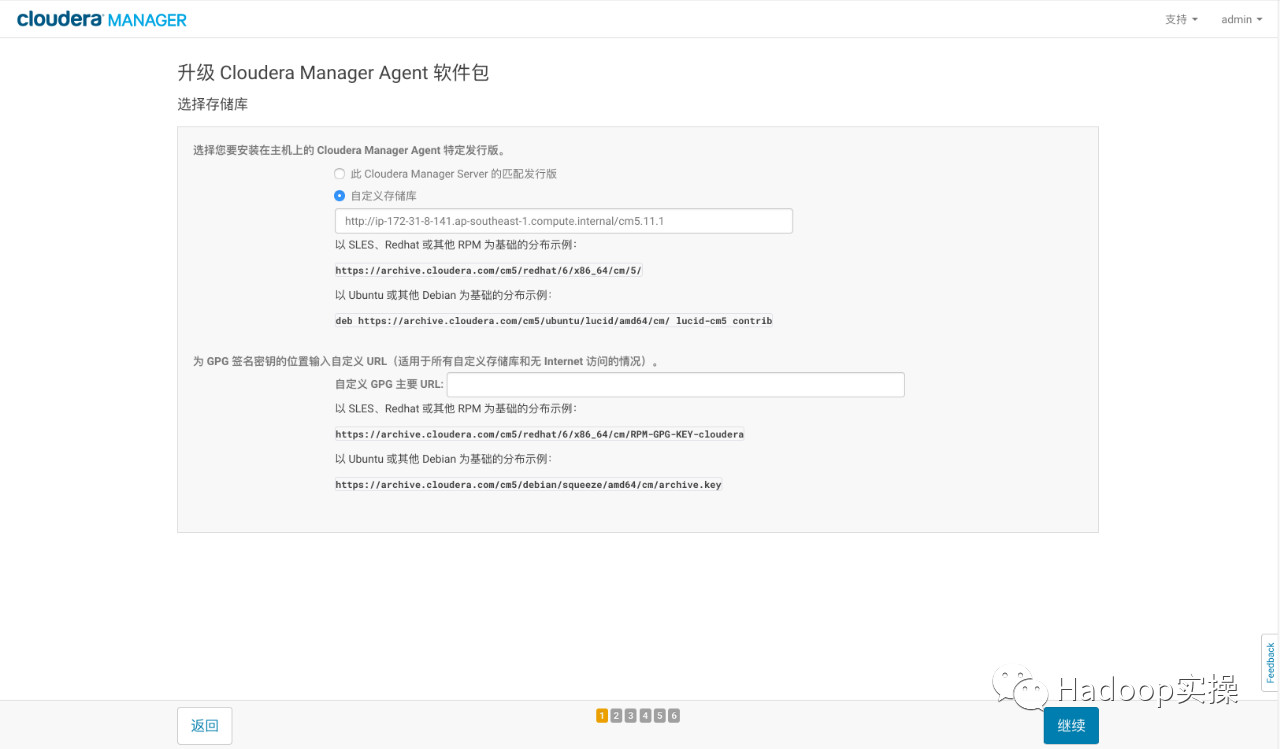The image size is (1280, 749).
Task: Click RPM-GPG-KEY-cloudera example URL text
Action: click(x=540, y=435)
